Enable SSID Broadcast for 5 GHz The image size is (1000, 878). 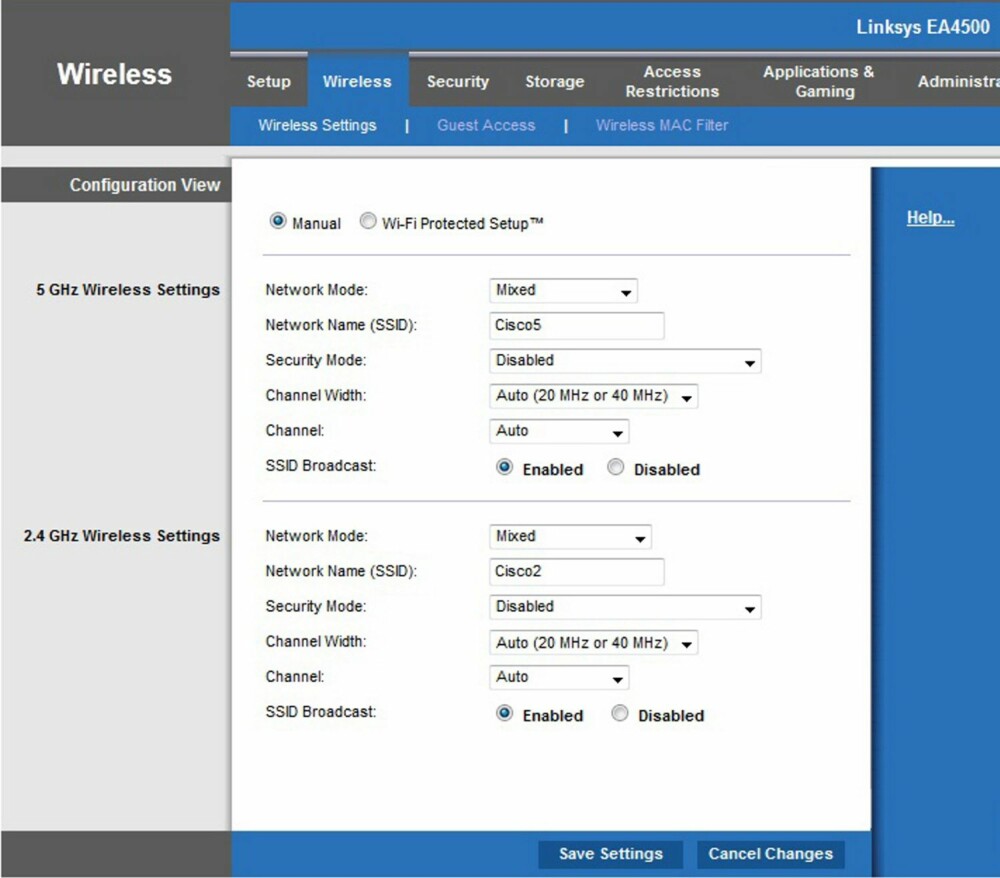pos(504,467)
